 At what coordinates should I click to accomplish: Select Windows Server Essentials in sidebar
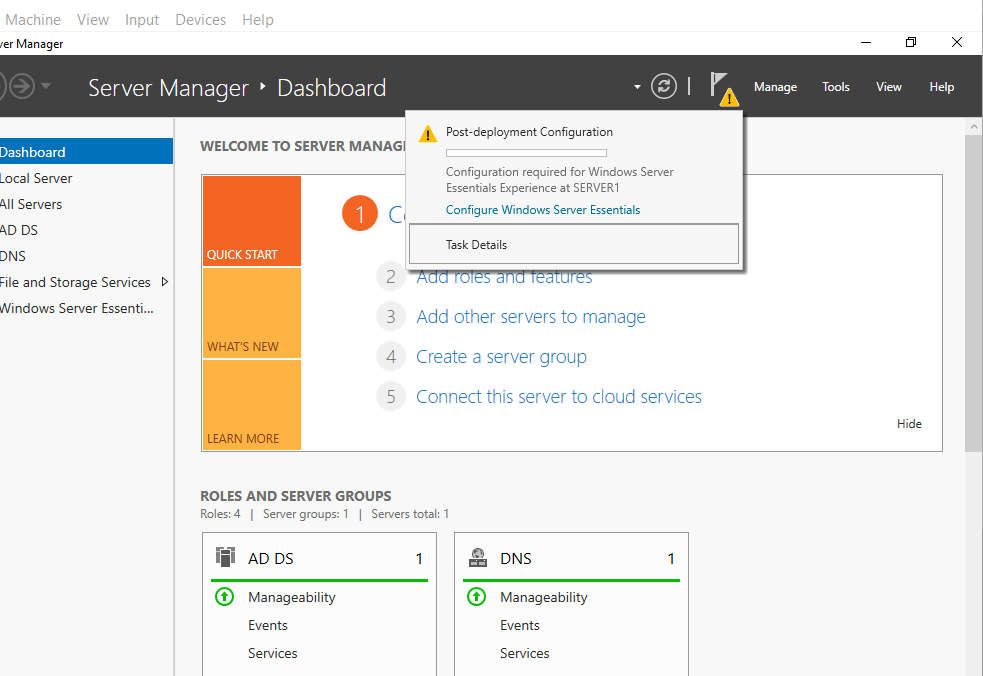[x=86, y=308]
